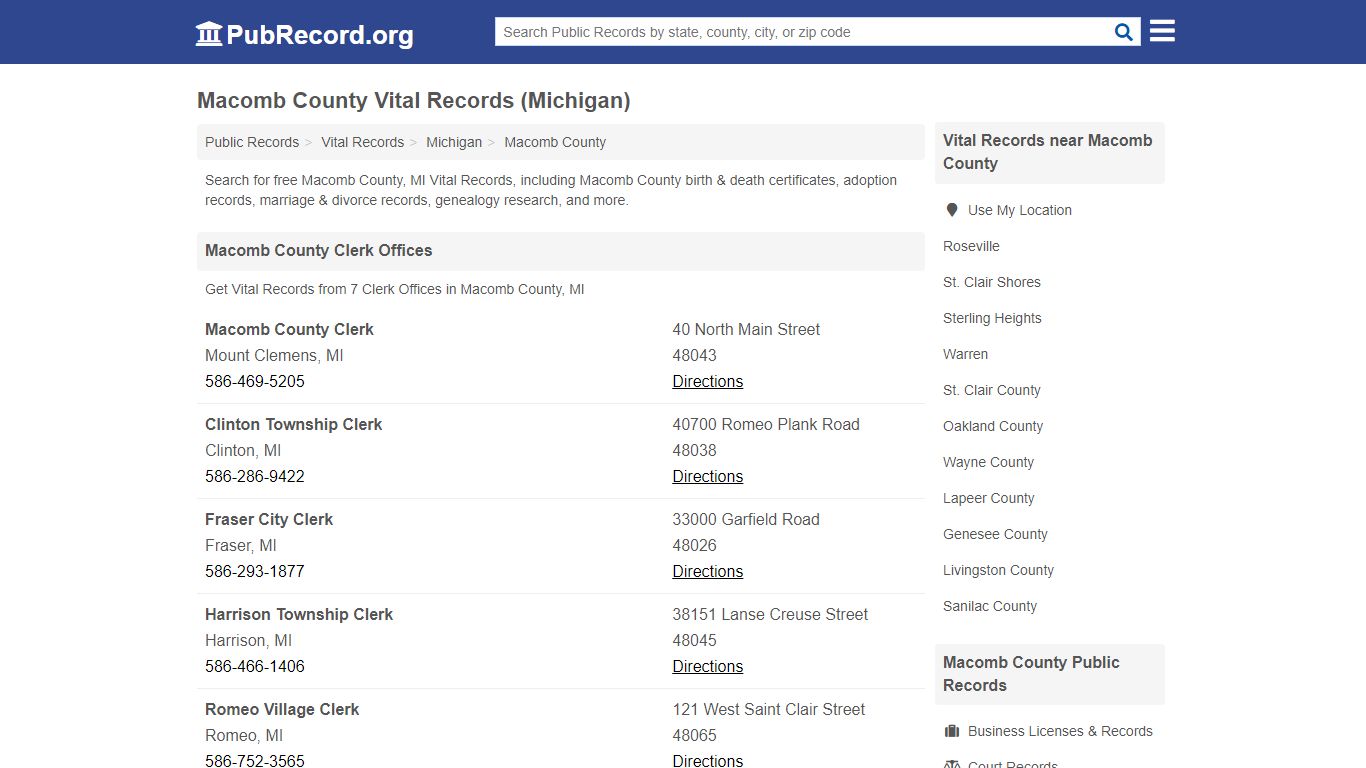The image size is (1366, 768).
Task: Get Directions to 33000 Garfield Road
Action: (x=707, y=571)
